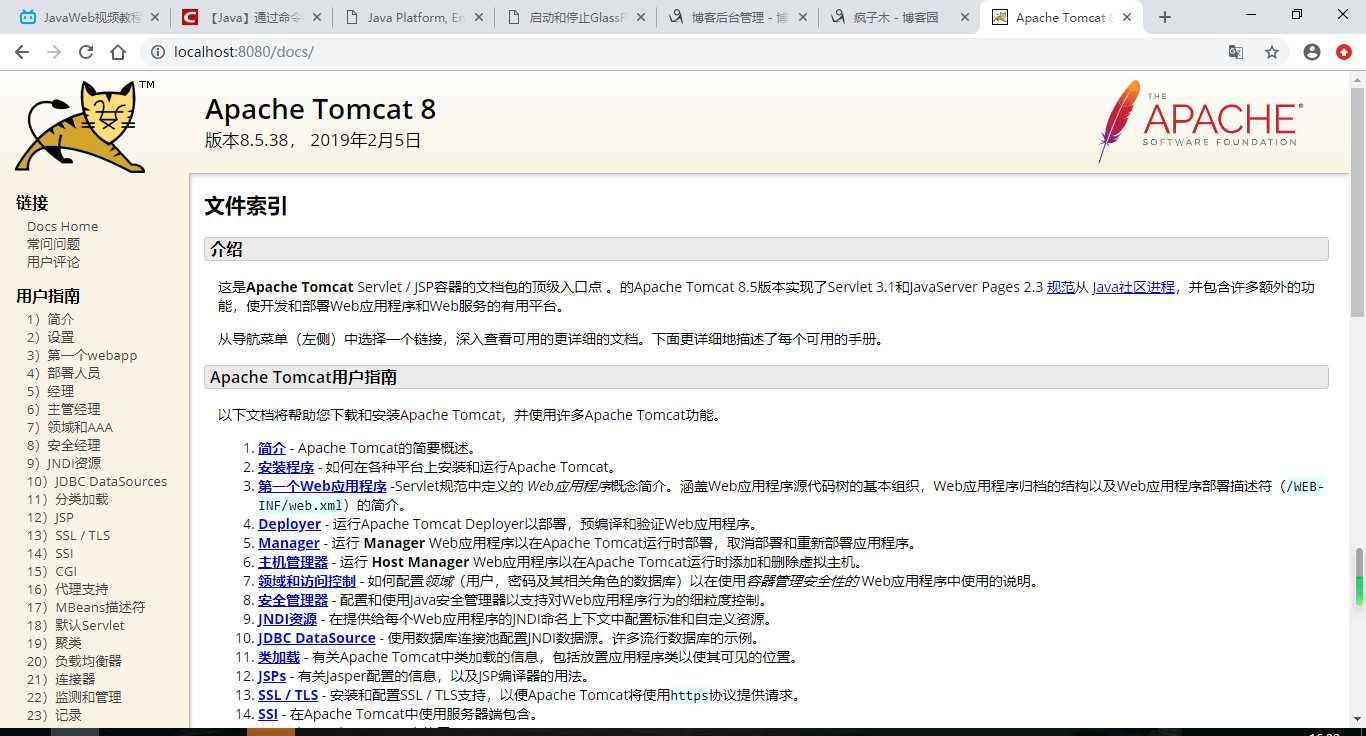Open sidebar item 16) 代理支持

[67, 589]
